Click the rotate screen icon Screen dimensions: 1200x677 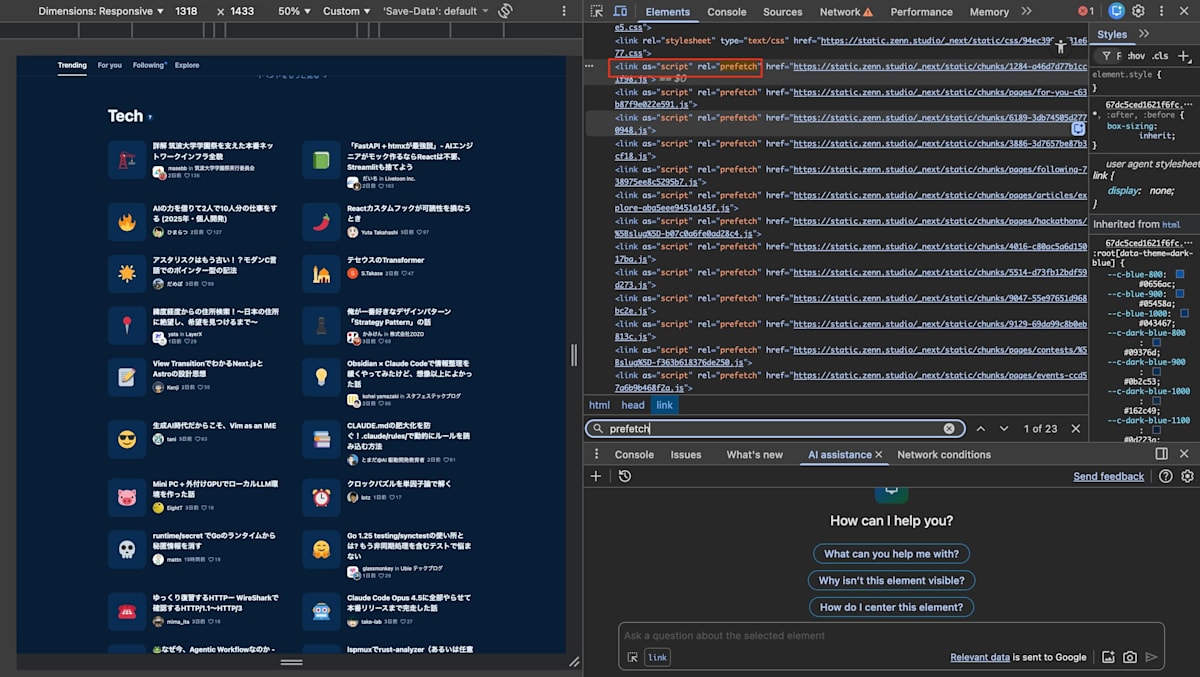click(x=505, y=11)
